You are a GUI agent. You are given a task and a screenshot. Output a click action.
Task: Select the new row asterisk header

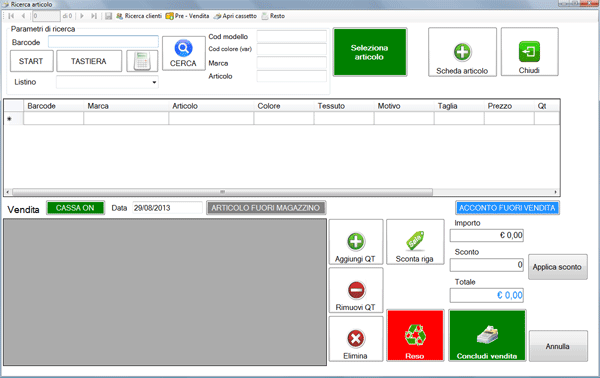[14, 119]
